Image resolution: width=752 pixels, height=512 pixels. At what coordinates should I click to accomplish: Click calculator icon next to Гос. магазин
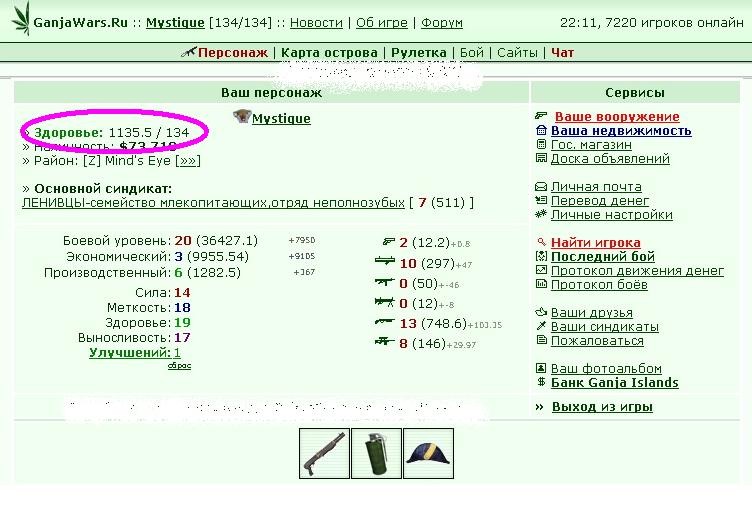pyautogui.click(x=541, y=144)
